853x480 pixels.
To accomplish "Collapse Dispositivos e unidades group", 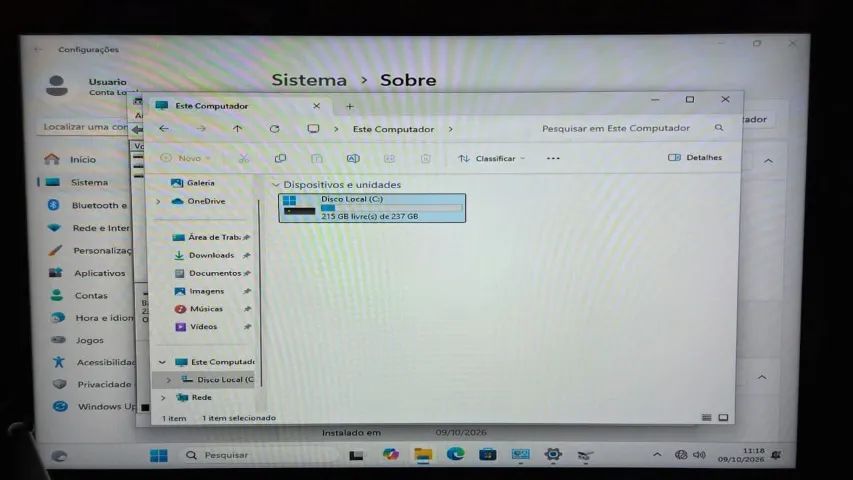I will [275, 185].
